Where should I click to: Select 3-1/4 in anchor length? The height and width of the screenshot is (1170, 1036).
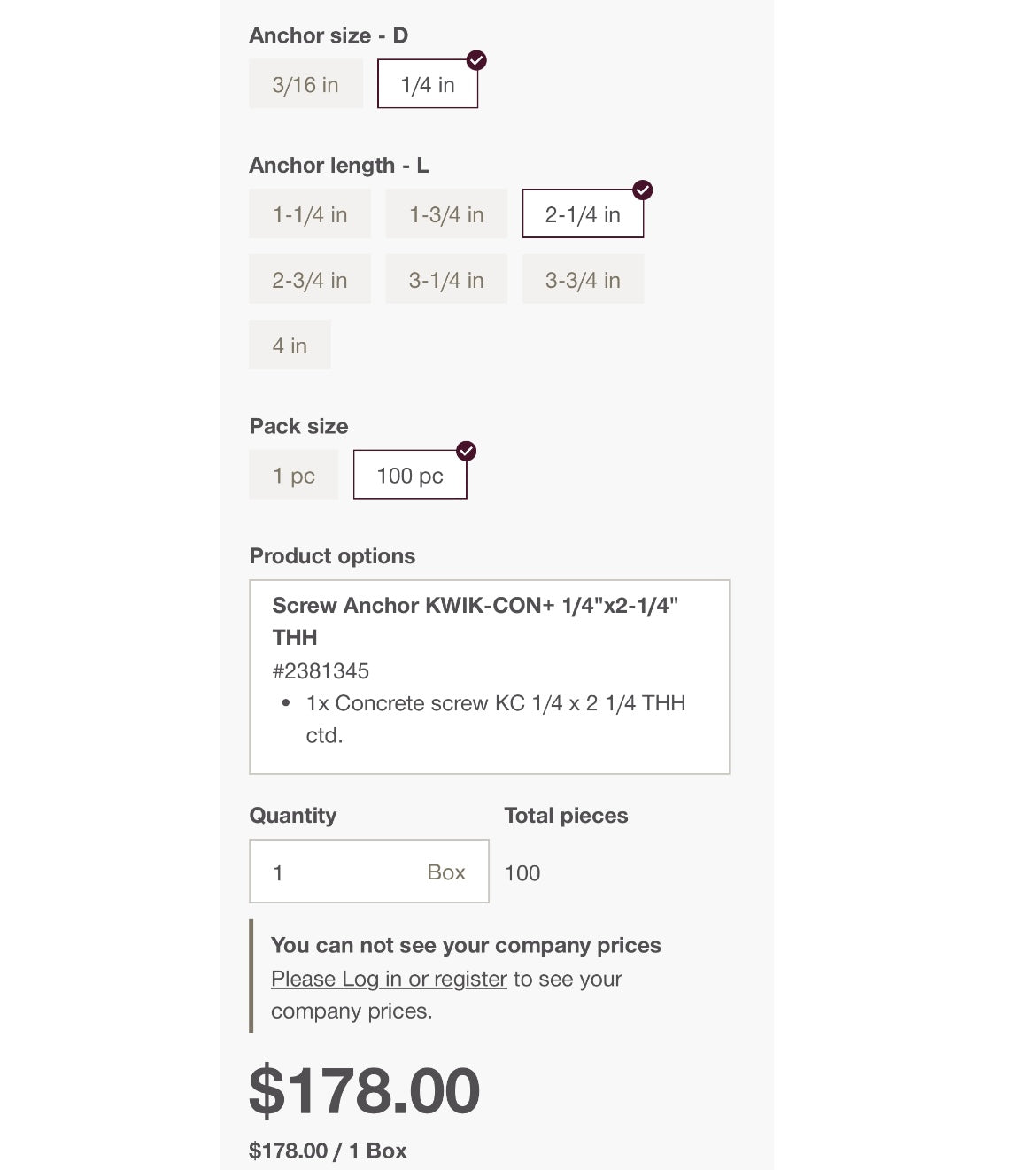tap(446, 280)
